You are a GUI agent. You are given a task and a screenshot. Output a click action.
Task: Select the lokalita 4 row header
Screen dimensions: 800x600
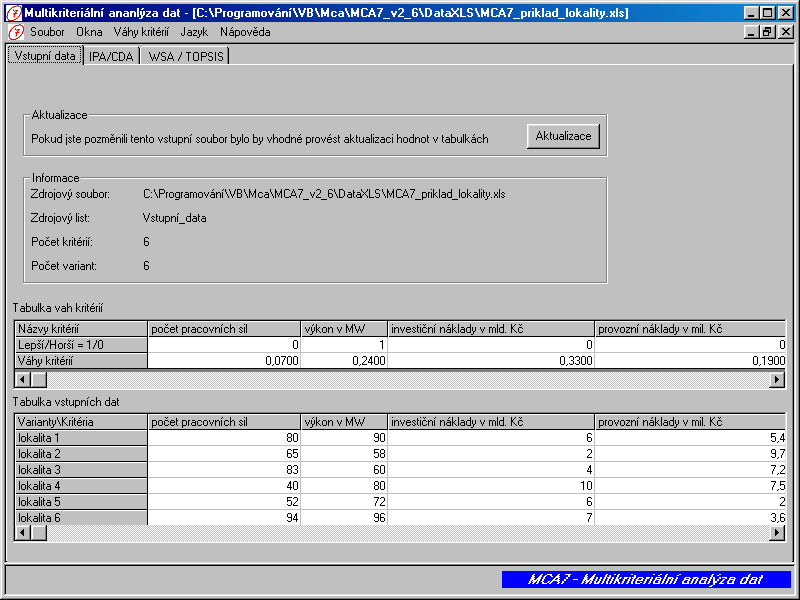[x=81, y=486]
